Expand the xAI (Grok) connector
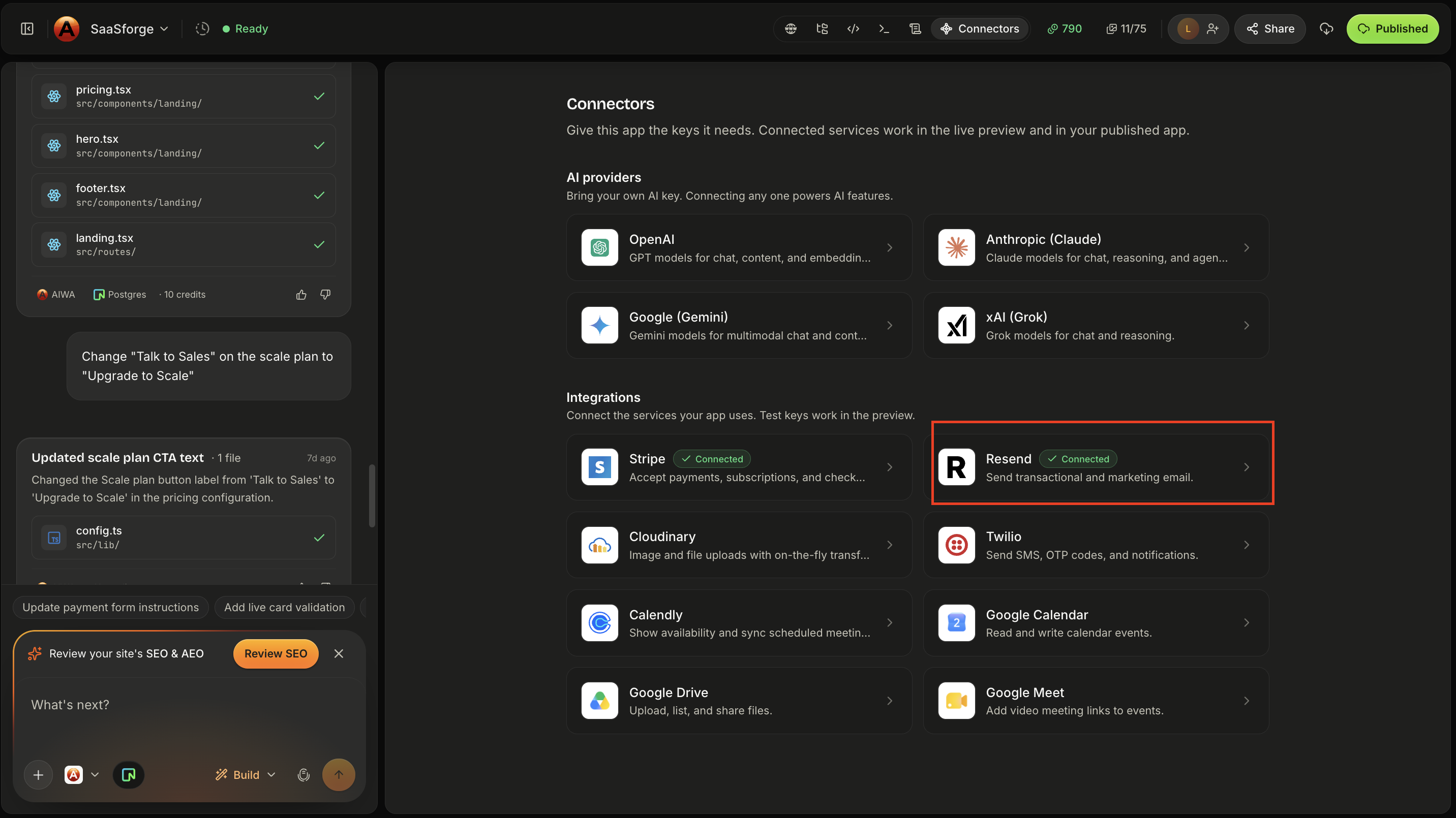The image size is (1456, 818). point(1096,325)
